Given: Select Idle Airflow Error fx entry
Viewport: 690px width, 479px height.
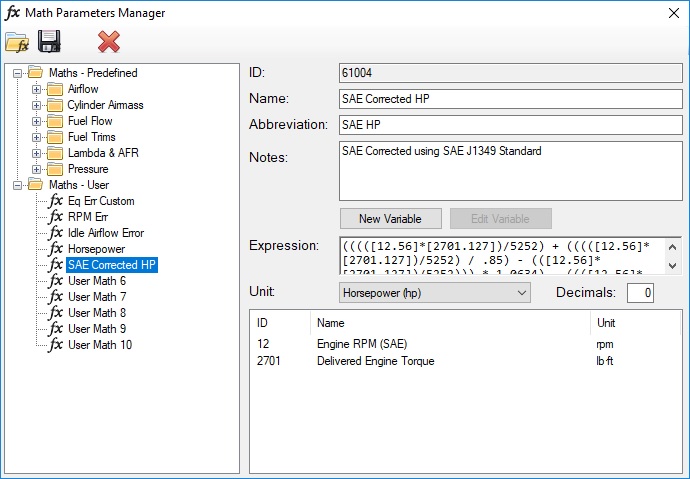Looking at the screenshot, I should (105, 233).
